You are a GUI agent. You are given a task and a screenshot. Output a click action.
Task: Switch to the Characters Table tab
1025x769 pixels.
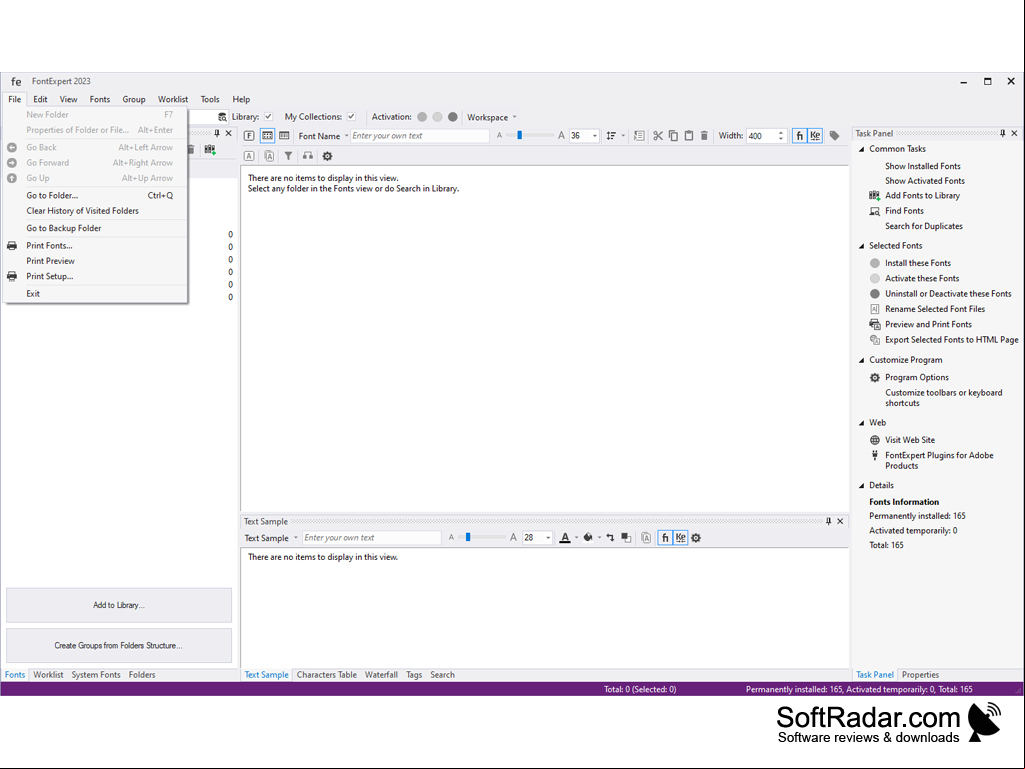coord(327,674)
